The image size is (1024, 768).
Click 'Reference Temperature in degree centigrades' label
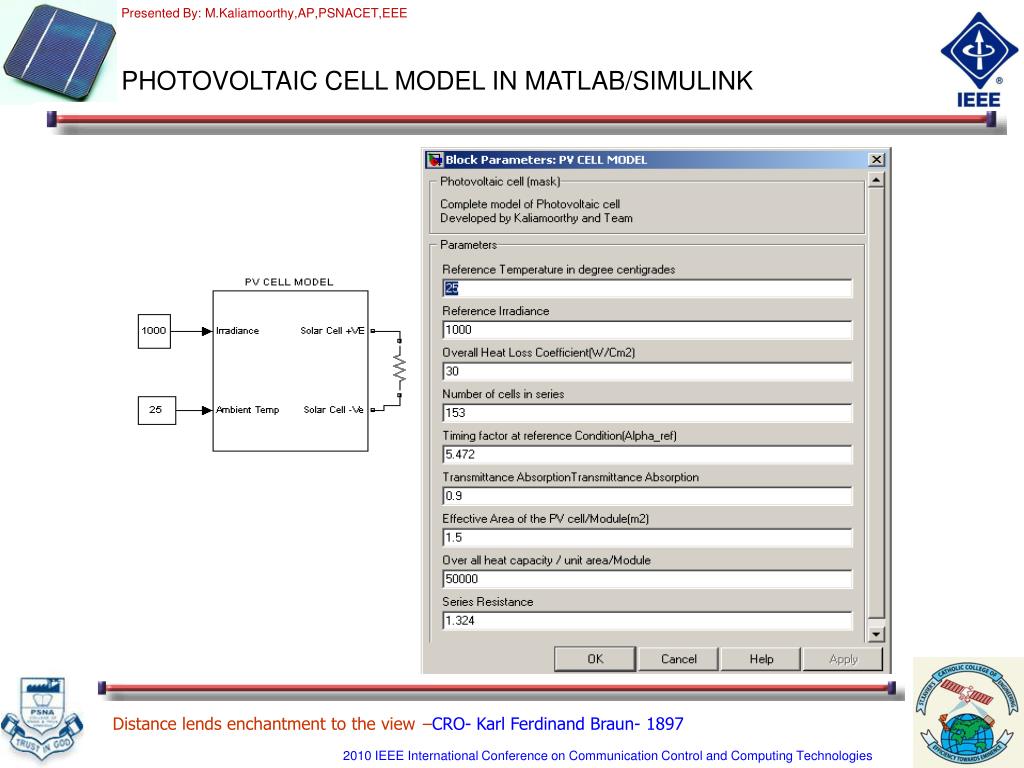558,270
